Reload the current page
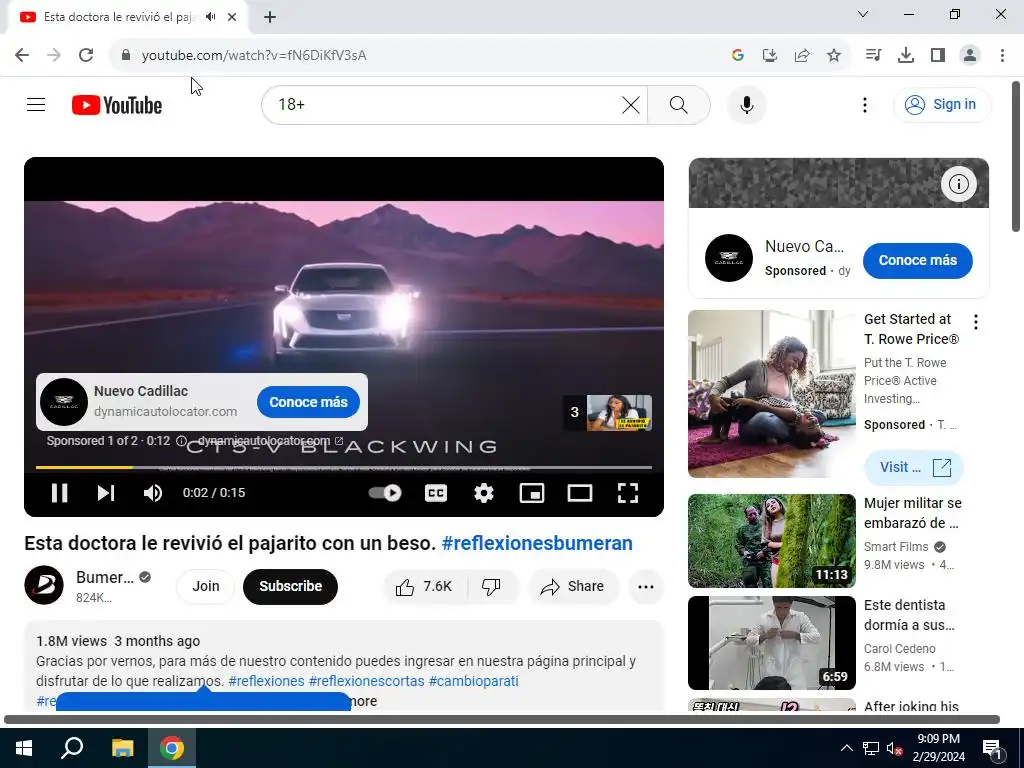 (86, 55)
